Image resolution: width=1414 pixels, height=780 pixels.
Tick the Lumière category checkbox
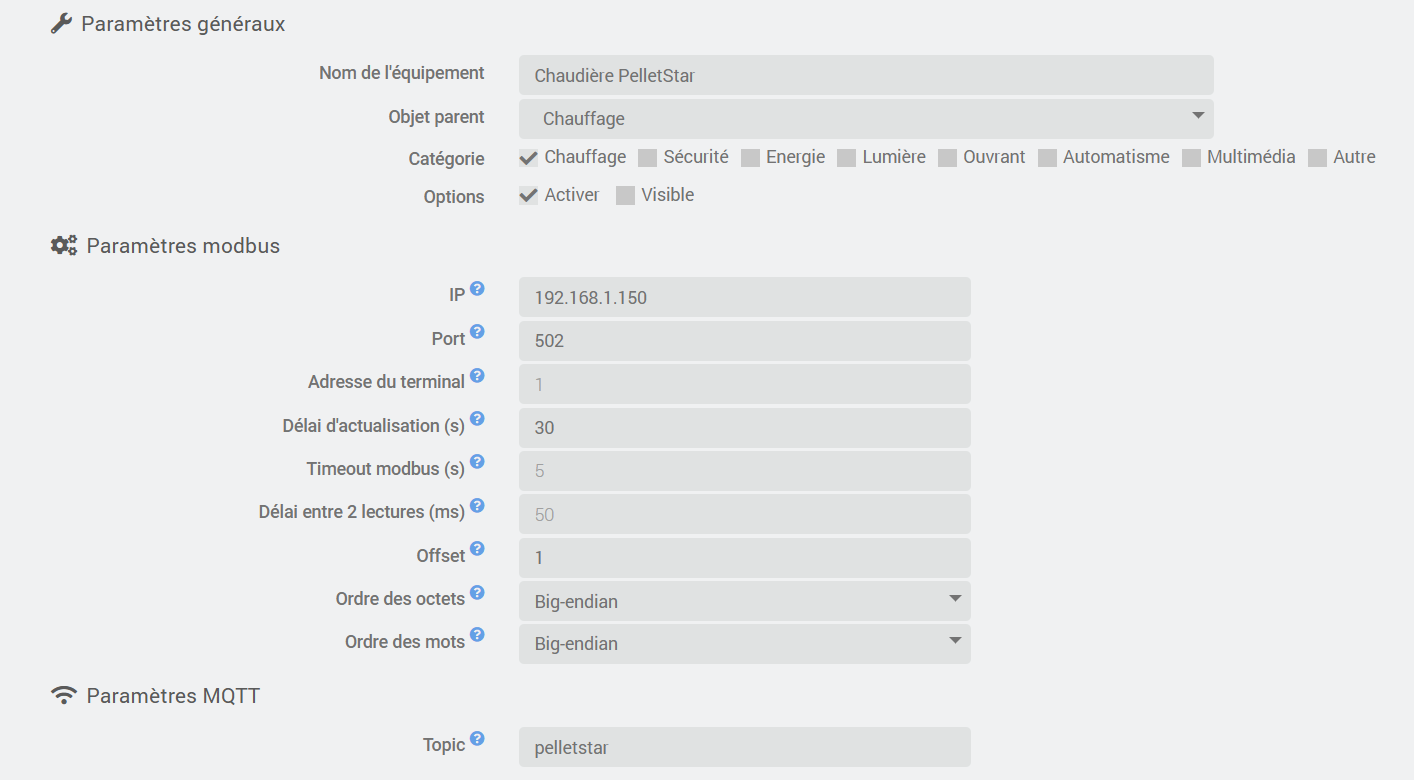point(846,158)
